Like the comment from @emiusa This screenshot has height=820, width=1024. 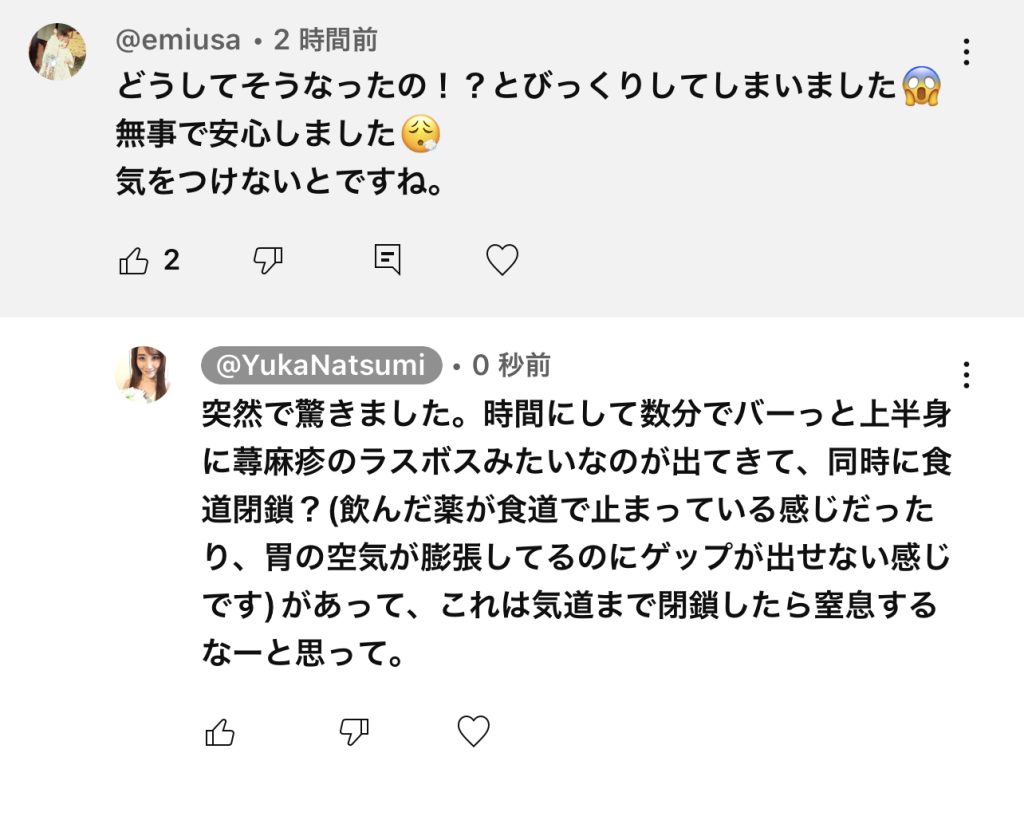point(134,261)
